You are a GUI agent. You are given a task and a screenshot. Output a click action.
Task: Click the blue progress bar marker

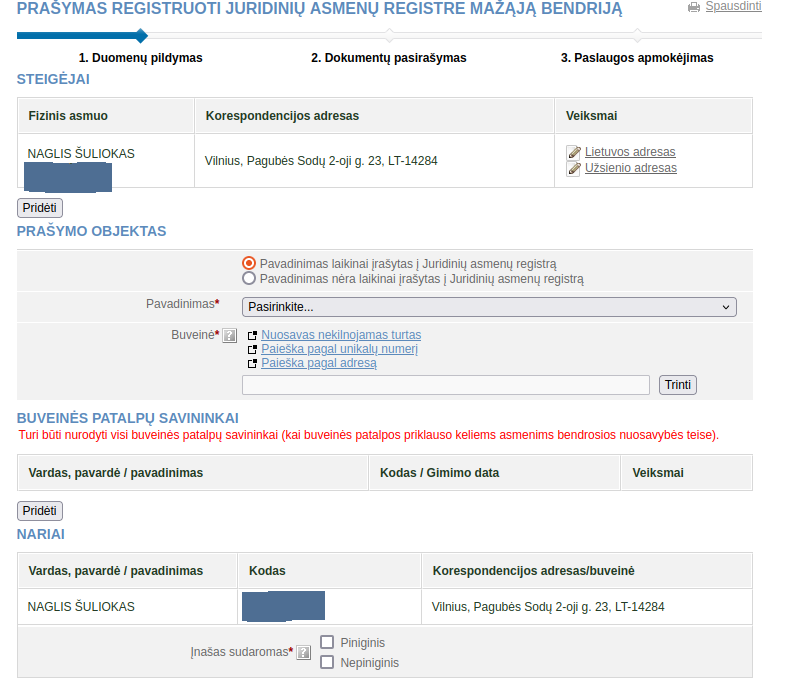141,36
